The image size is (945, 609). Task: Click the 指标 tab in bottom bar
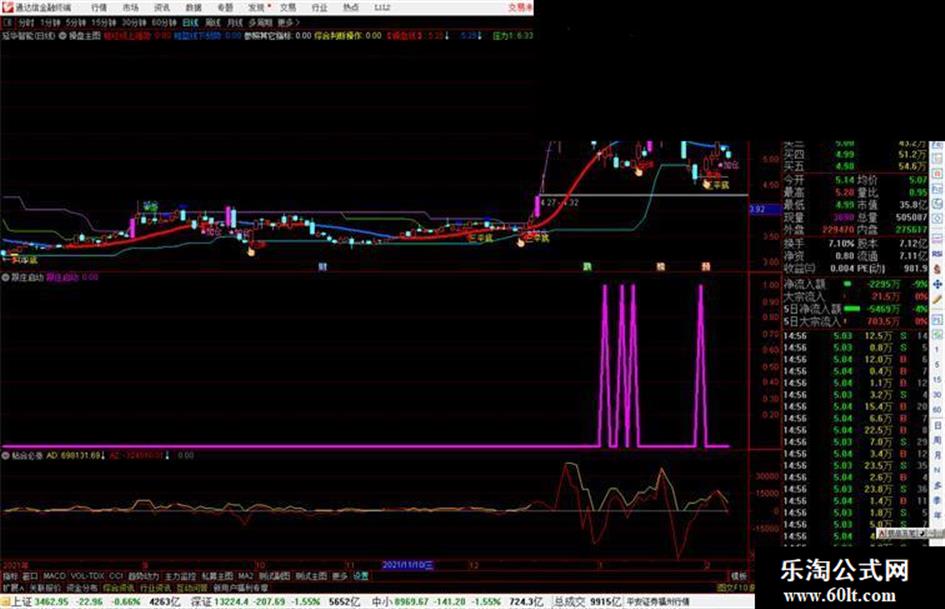click(x=10, y=576)
